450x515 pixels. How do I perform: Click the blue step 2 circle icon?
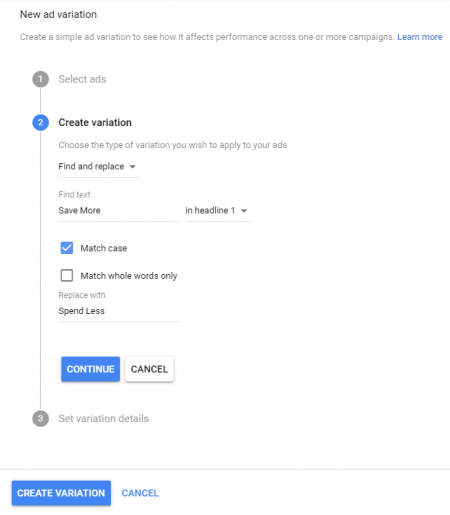(x=40, y=122)
